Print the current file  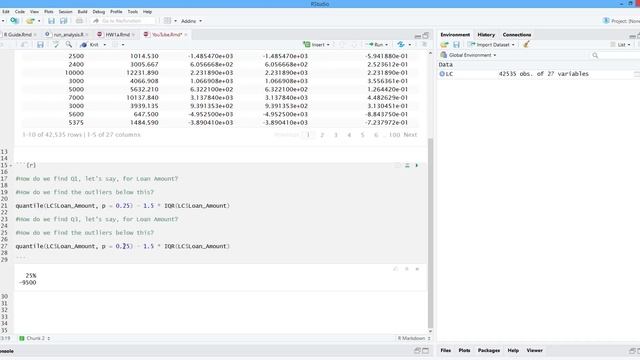pos(79,21)
